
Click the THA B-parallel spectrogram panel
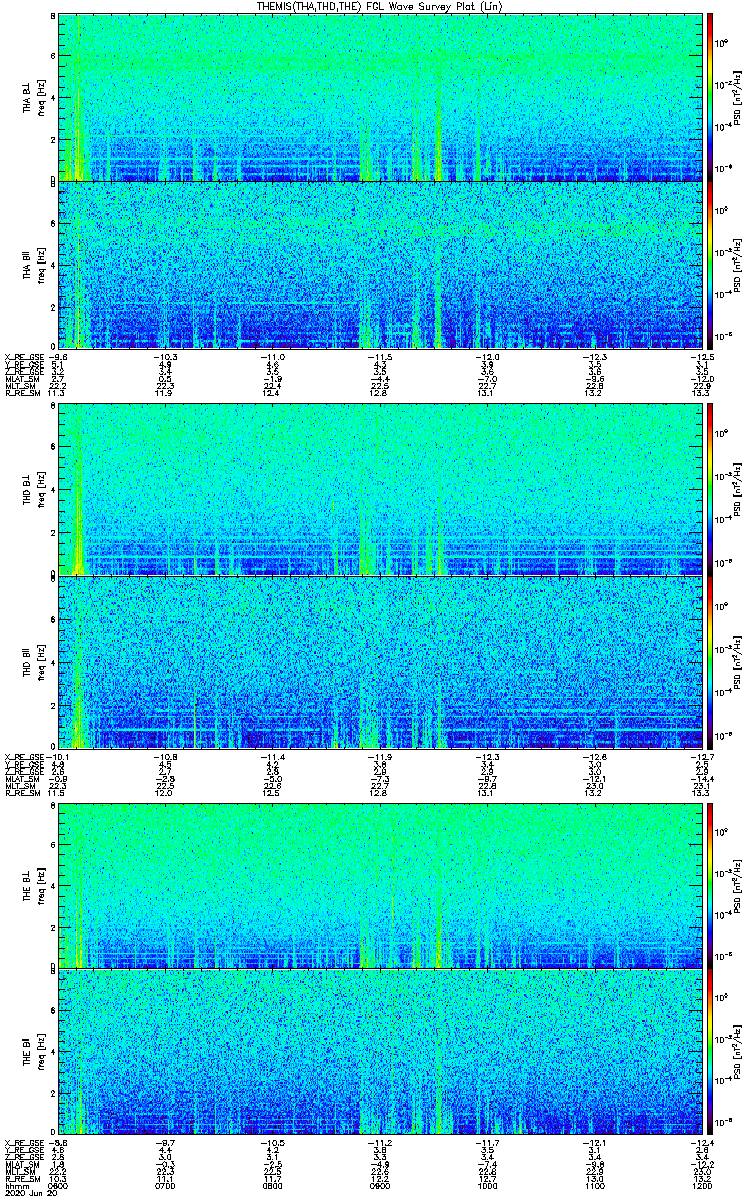click(381, 265)
